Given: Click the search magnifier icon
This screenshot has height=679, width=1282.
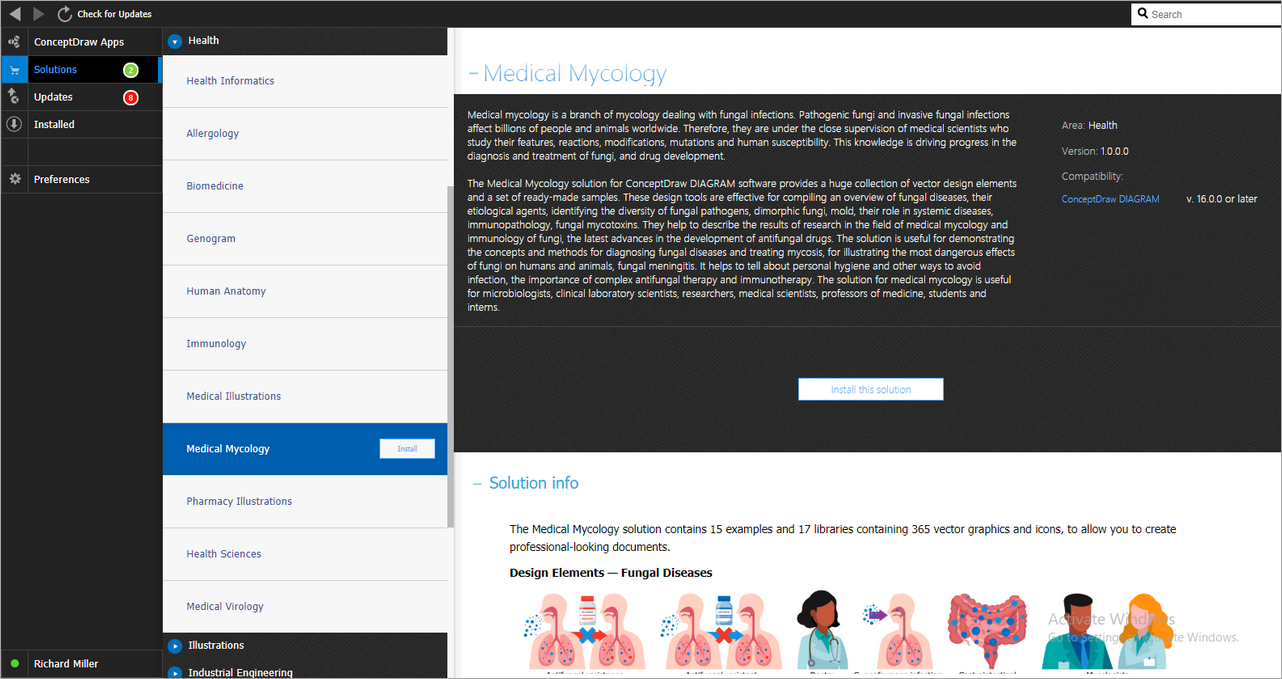Looking at the screenshot, I should 1143,14.
